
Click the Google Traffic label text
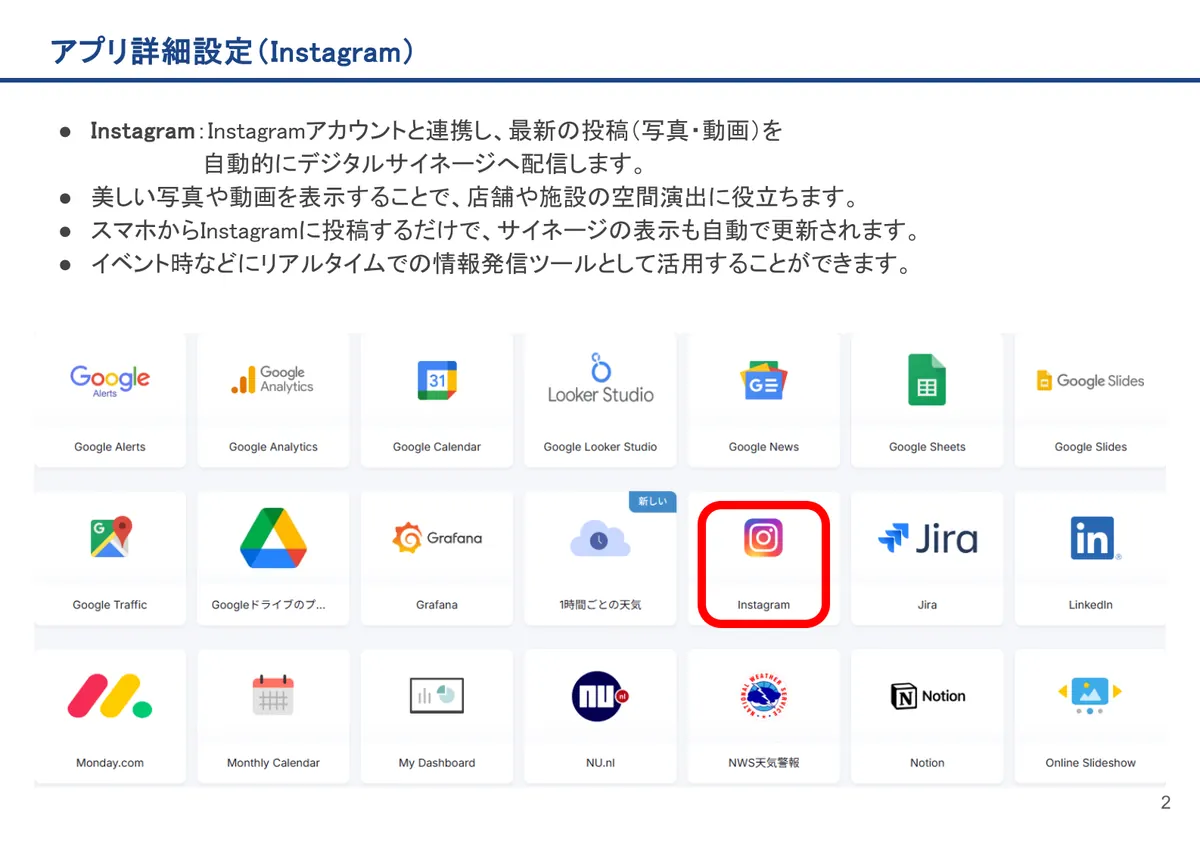(x=110, y=605)
